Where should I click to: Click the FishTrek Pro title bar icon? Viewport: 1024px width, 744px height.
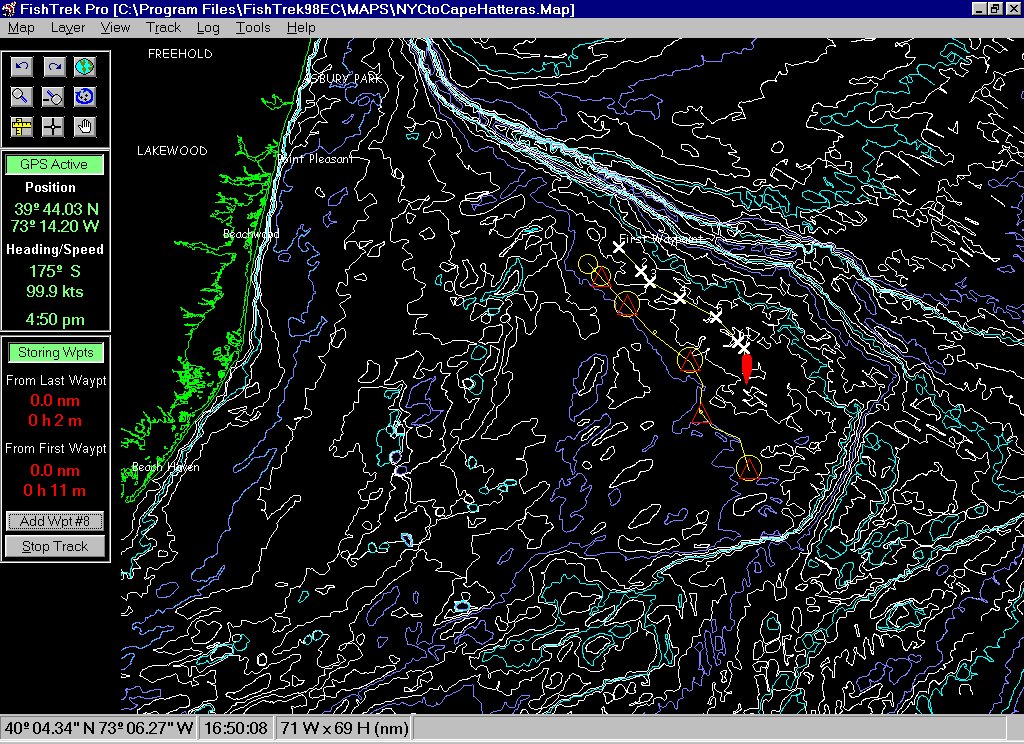pyautogui.click(x=9, y=9)
